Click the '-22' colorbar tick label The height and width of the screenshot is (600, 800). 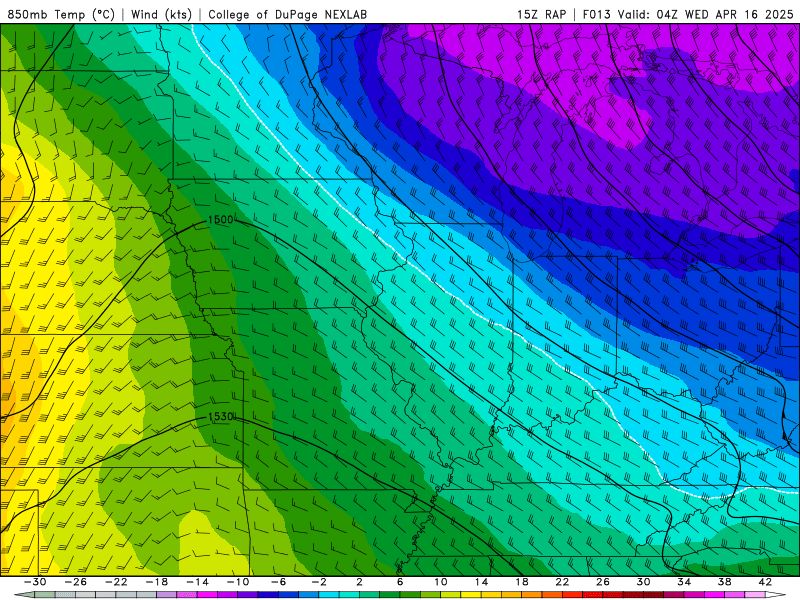[x=116, y=582]
